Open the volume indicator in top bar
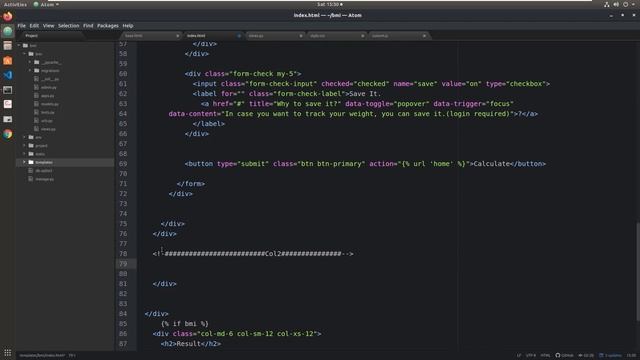Viewport: 640px width, 360px height. (x=616, y=4)
